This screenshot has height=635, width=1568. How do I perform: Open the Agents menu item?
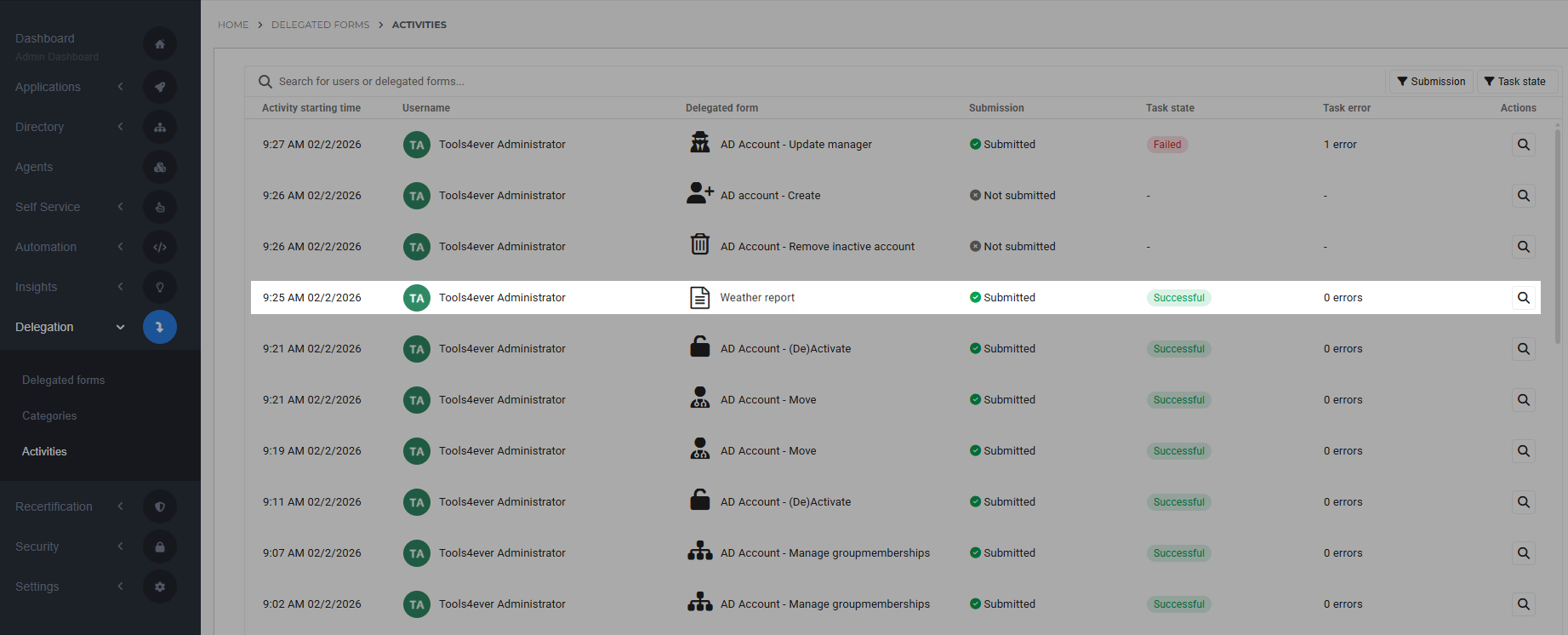pos(34,167)
